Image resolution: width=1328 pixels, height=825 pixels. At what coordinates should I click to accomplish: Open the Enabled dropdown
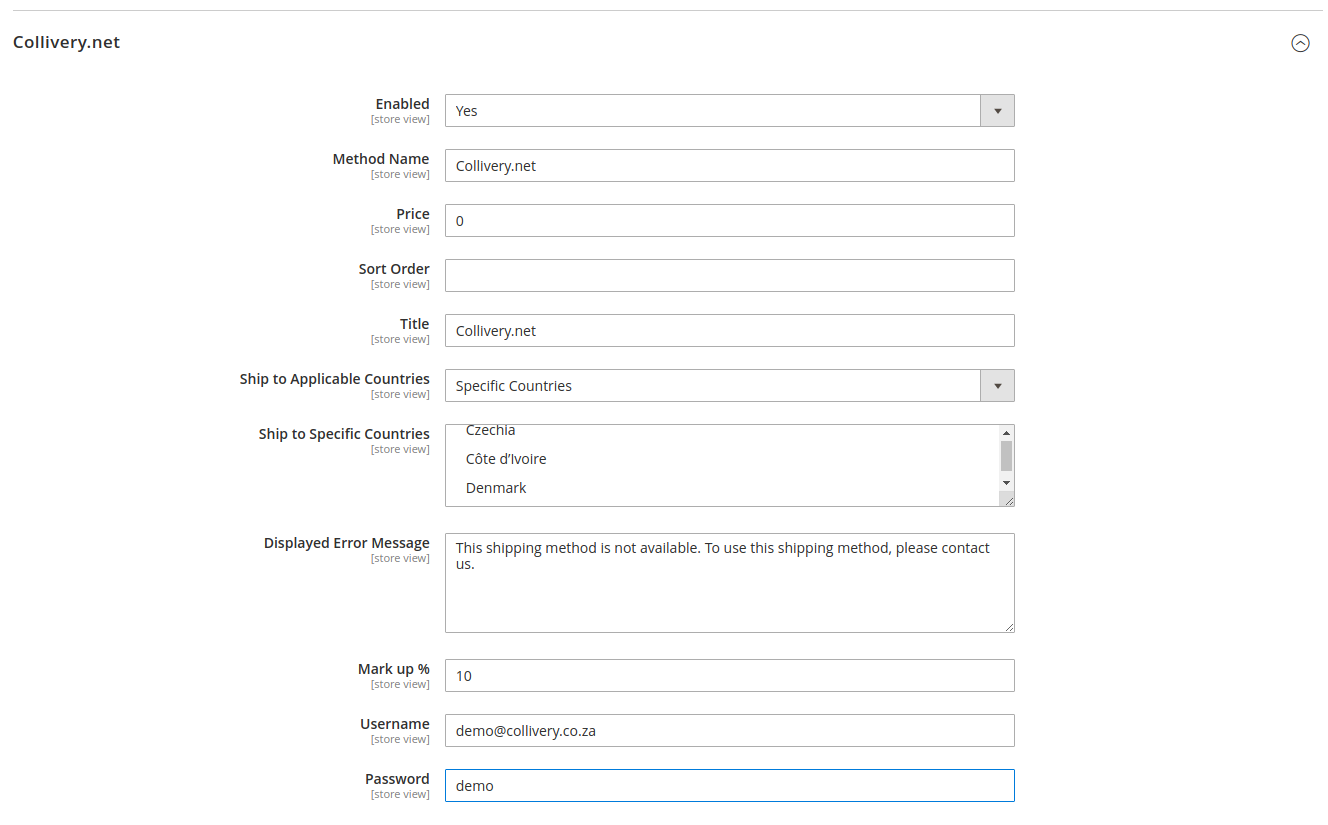[712, 111]
